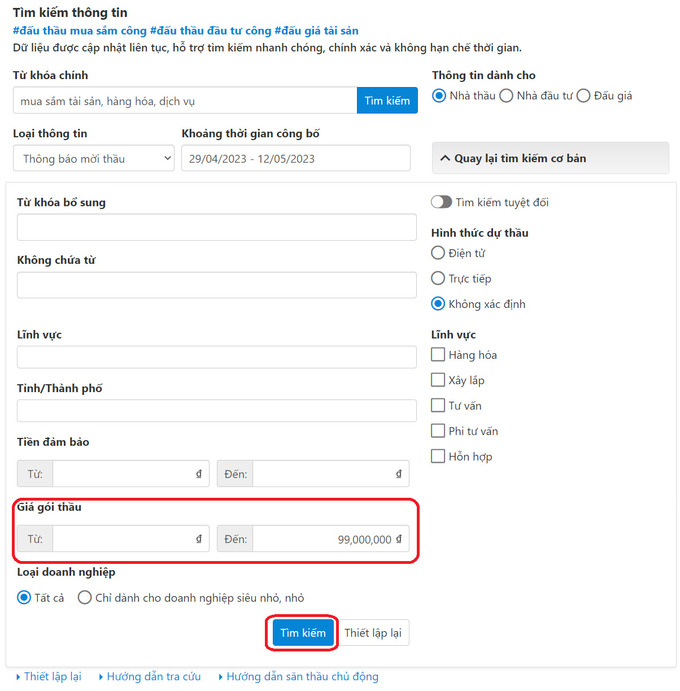Click the Thiết lập lại button
This screenshot has height=691, width=680.
point(373,633)
